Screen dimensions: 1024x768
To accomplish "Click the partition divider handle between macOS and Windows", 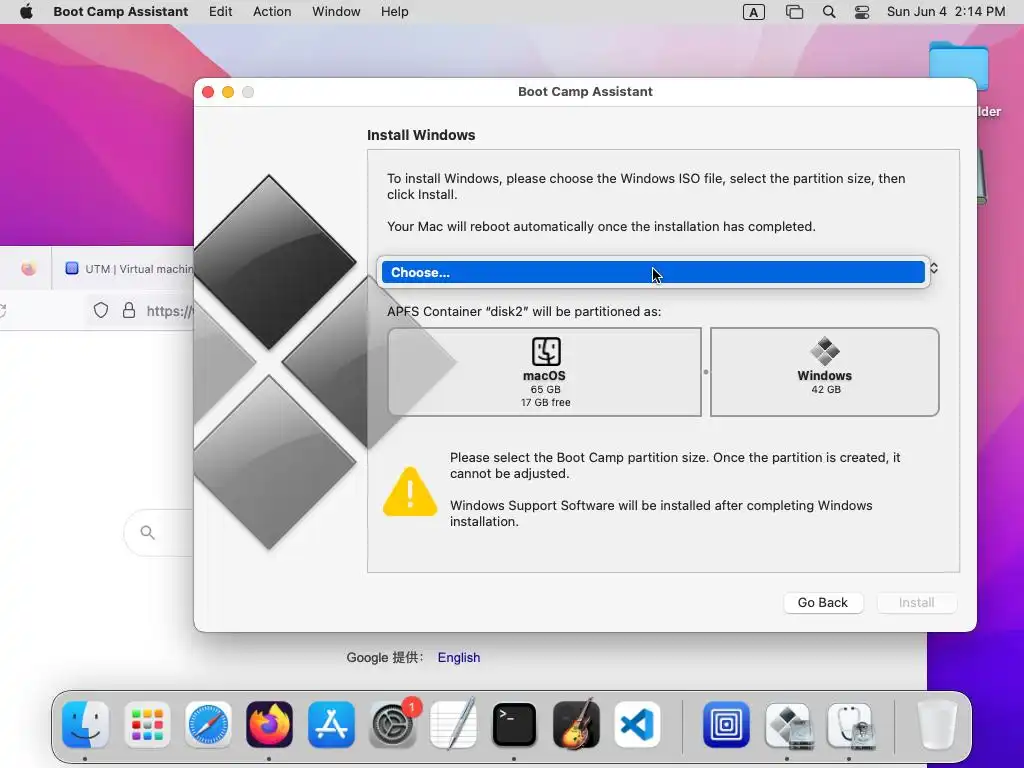I will point(706,372).
